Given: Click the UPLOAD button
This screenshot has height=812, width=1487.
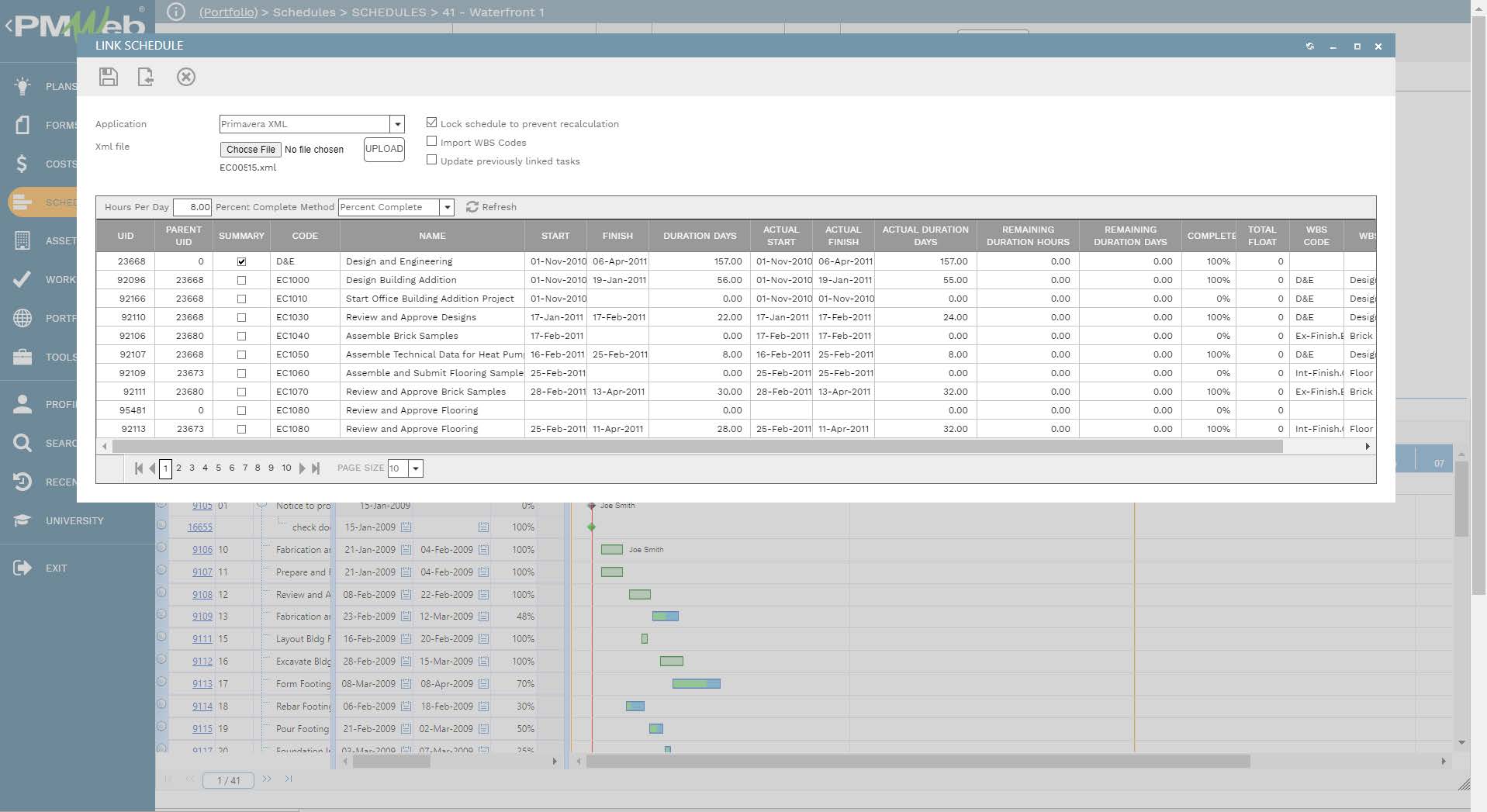Looking at the screenshot, I should click(x=384, y=149).
